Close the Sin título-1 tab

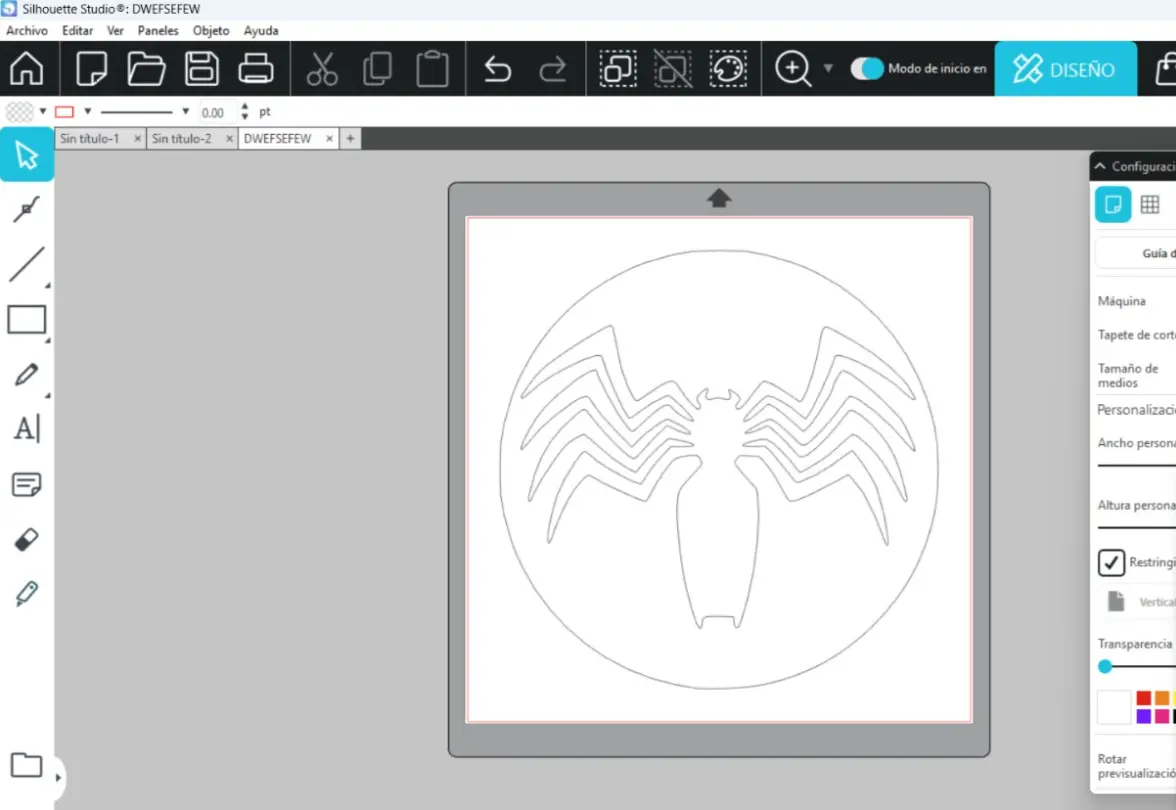pyautogui.click(x=137, y=139)
